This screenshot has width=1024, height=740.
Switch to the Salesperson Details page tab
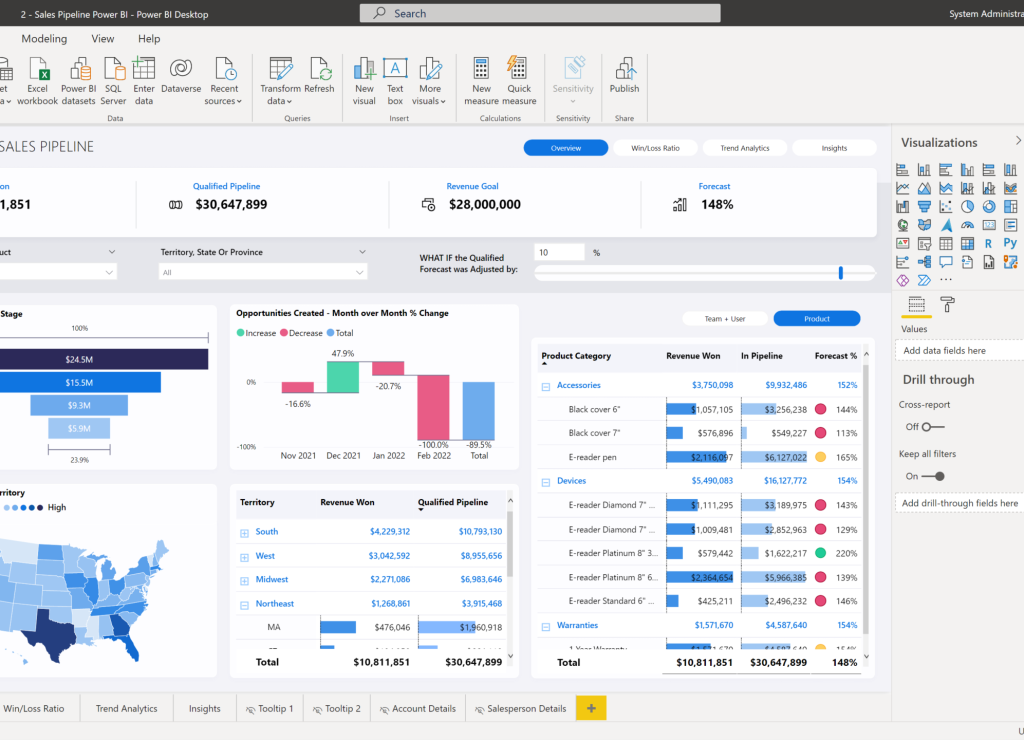520,709
